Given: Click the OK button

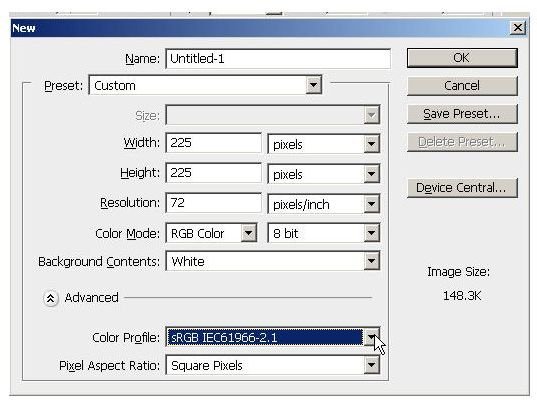Looking at the screenshot, I should point(462,58).
